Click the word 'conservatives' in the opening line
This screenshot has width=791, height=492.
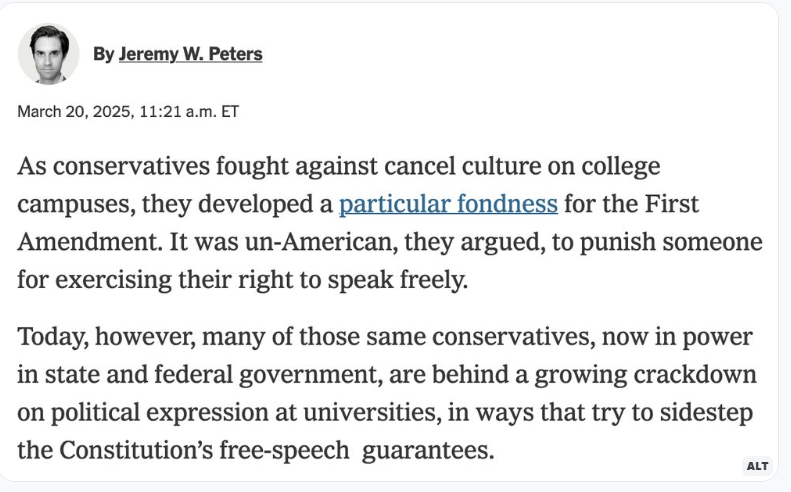(131, 166)
